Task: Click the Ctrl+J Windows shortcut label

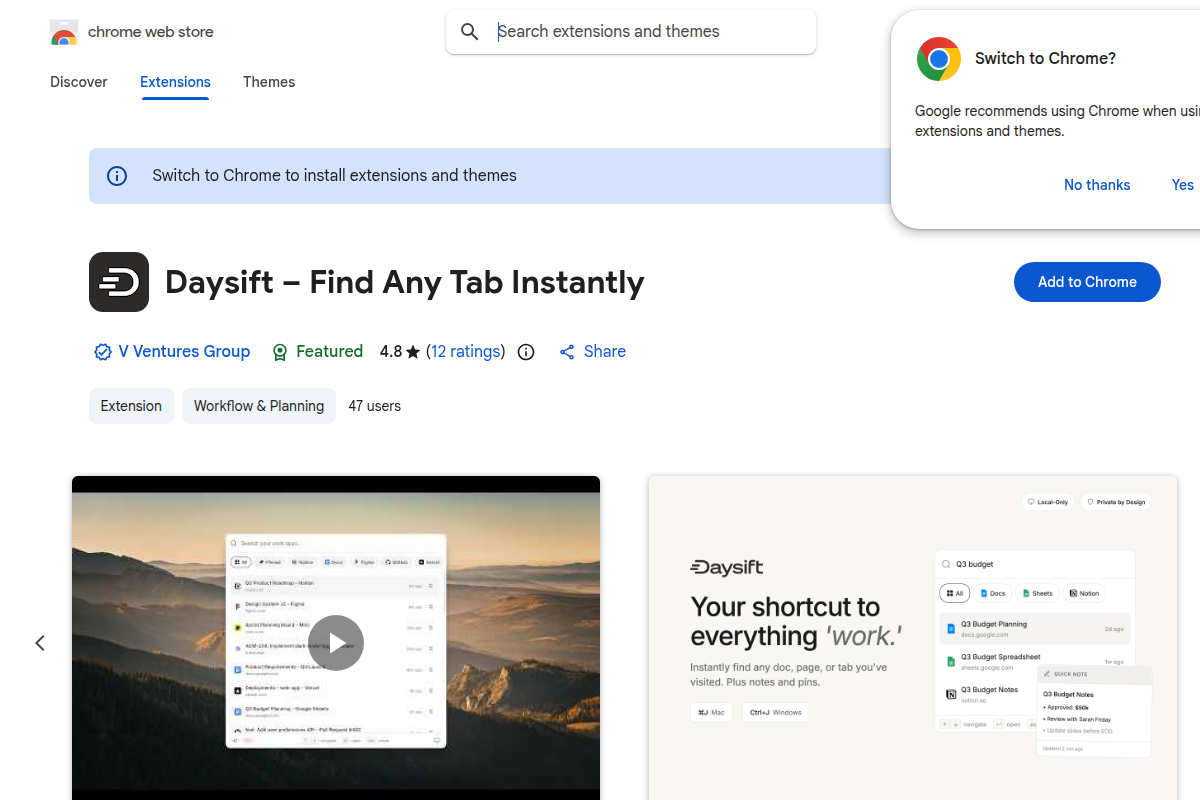Action: (x=776, y=713)
